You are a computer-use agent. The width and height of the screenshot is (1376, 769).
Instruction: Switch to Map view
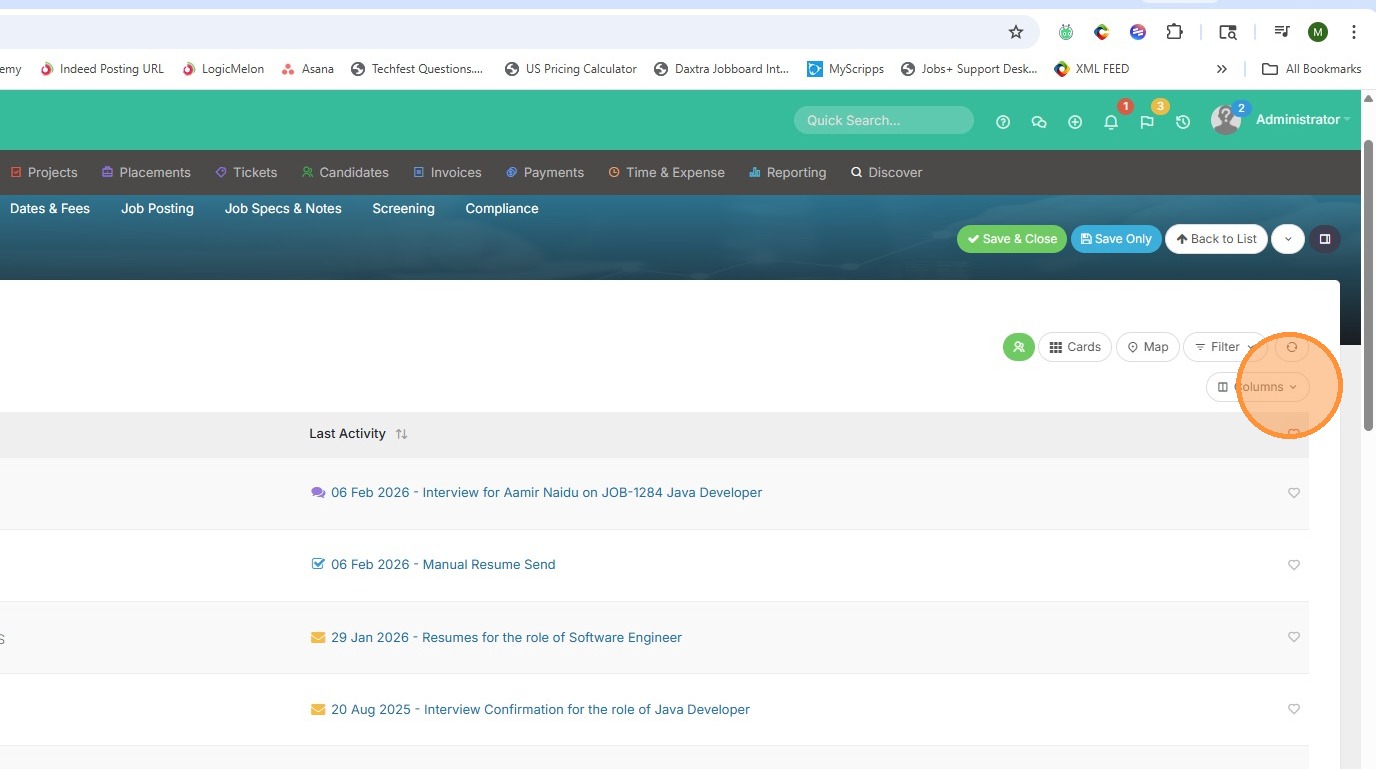click(x=1148, y=347)
